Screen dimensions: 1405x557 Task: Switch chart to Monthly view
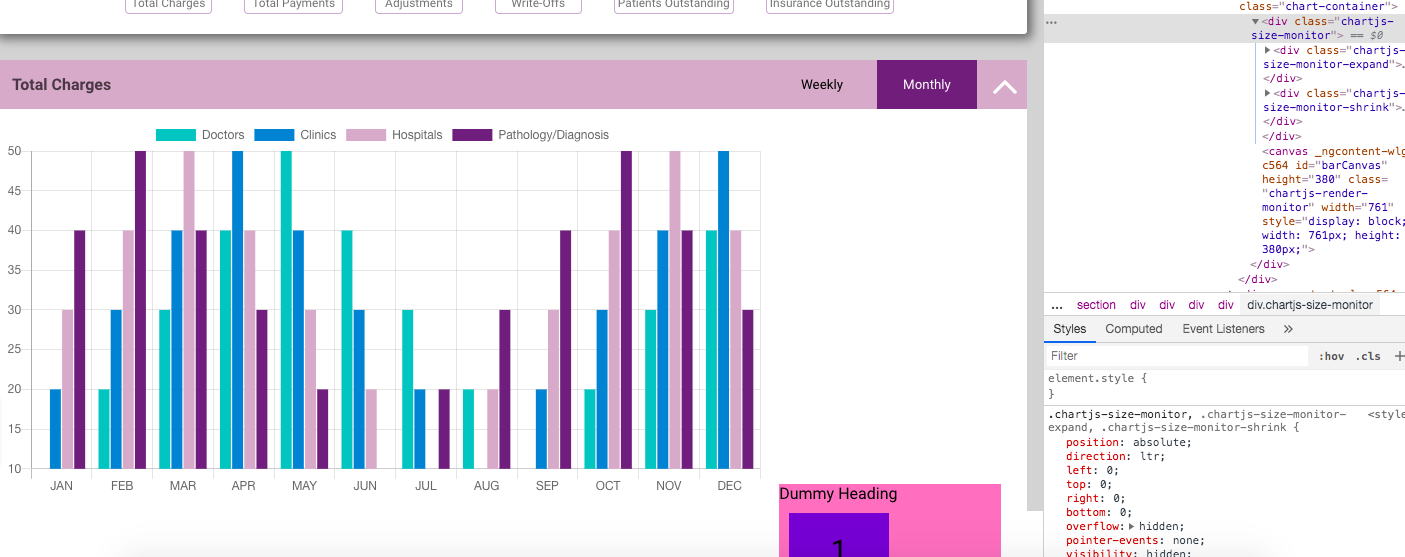coord(927,85)
